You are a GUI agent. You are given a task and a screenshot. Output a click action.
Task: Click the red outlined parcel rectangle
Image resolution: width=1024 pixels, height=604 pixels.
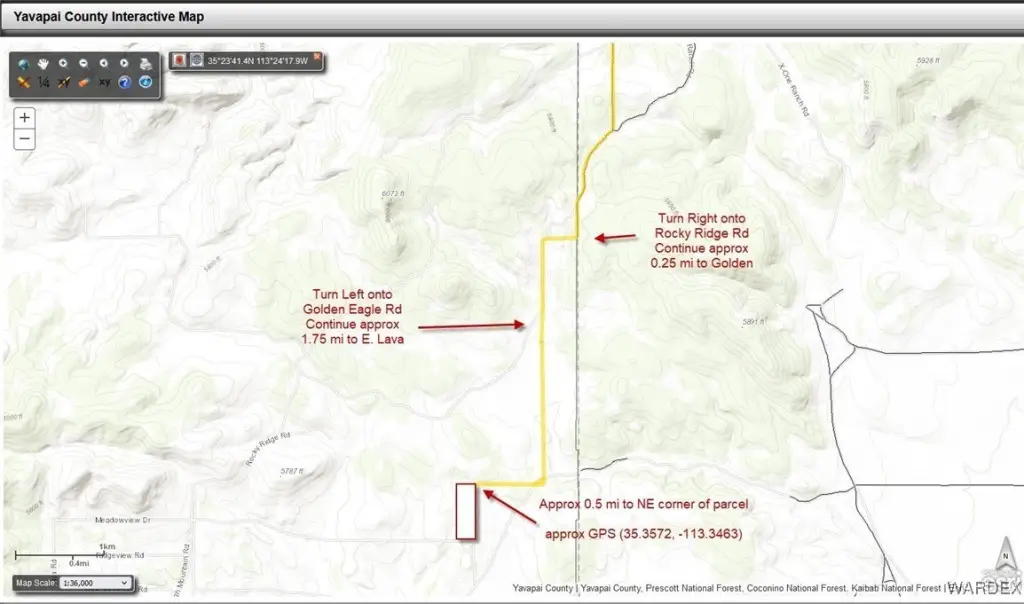[x=465, y=511]
